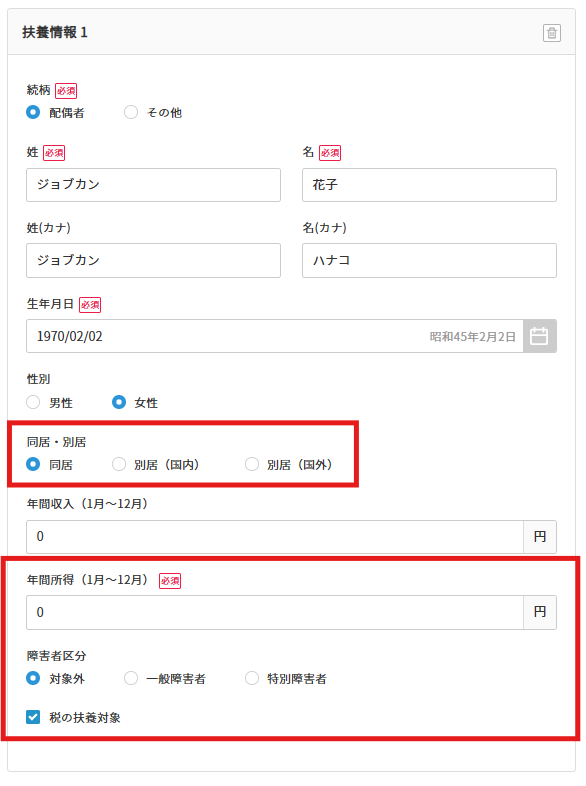The width and height of the screenshot is (586, 786).
Task: Select 配偶者 relationship radio button
Action: pos(33,112)
